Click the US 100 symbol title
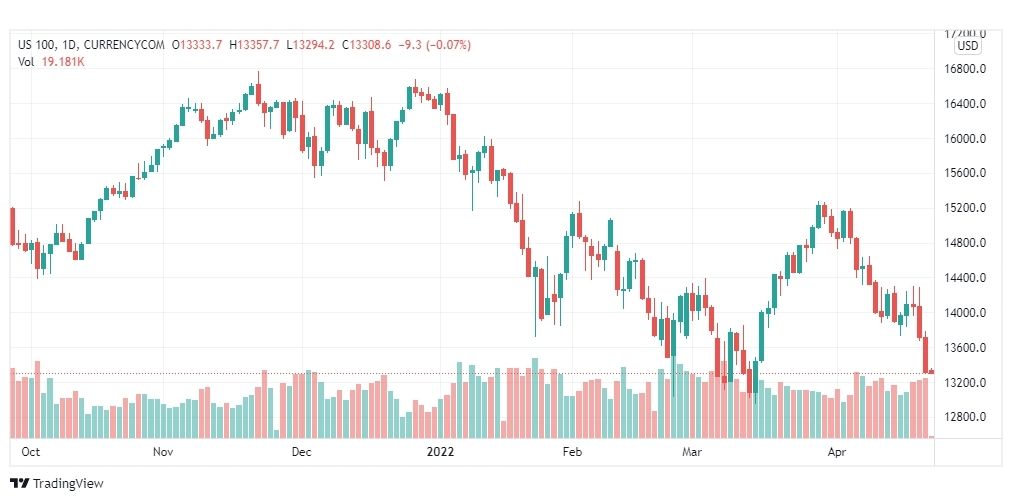 point(36,45)
